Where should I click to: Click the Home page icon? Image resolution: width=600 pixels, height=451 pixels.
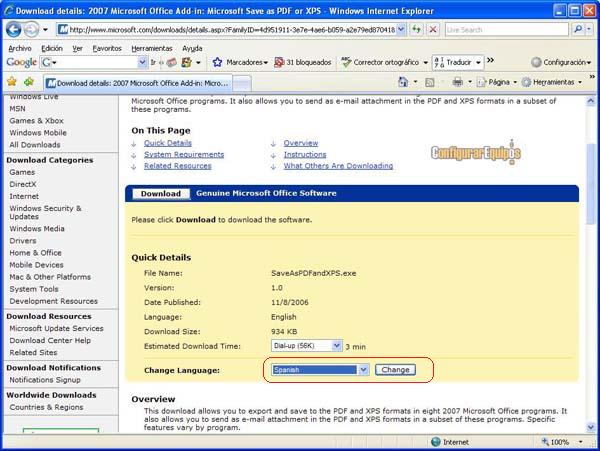pos(403,82)
